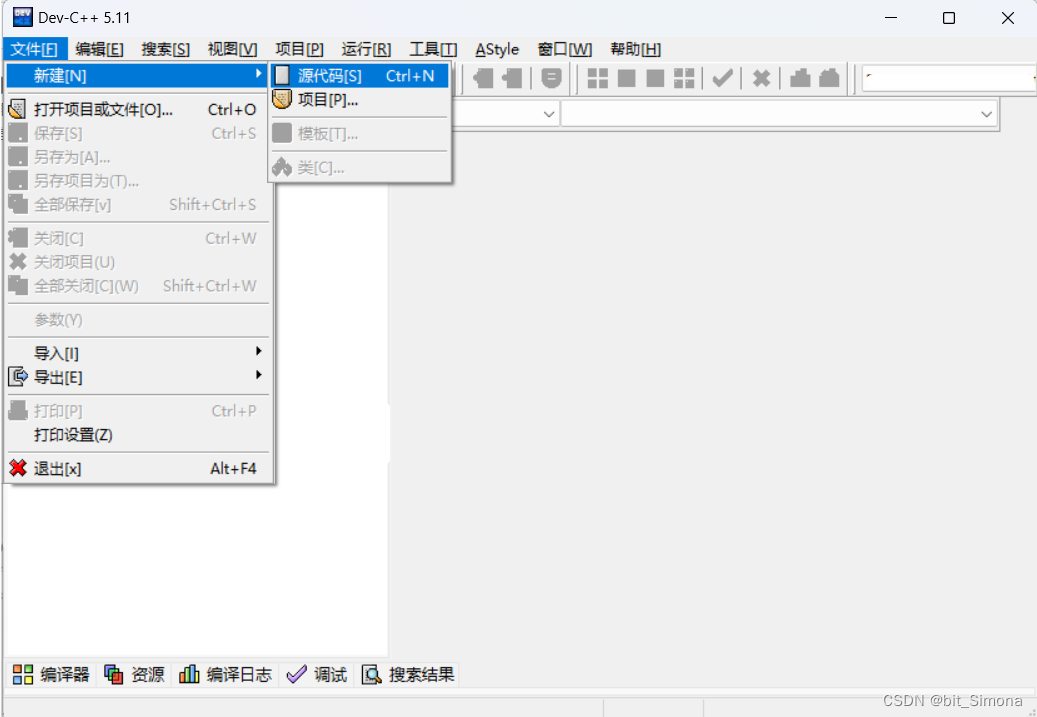The width and height of the screenshot is (1037, 717).
Task: Open the 编译器 tab at the bottom
Action: [x=50, y=675]
